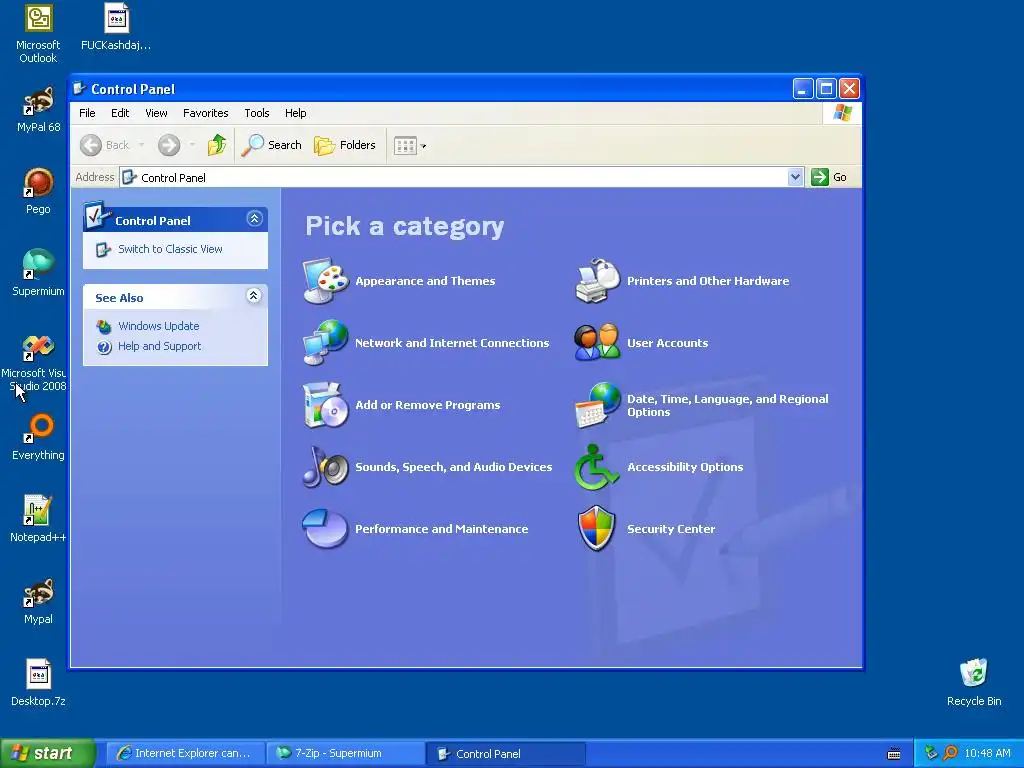Image resolution: width=1024 pixels, height=768 pixels.
Task: Click the Add or Remove Programs text
Action: point(428,405)
